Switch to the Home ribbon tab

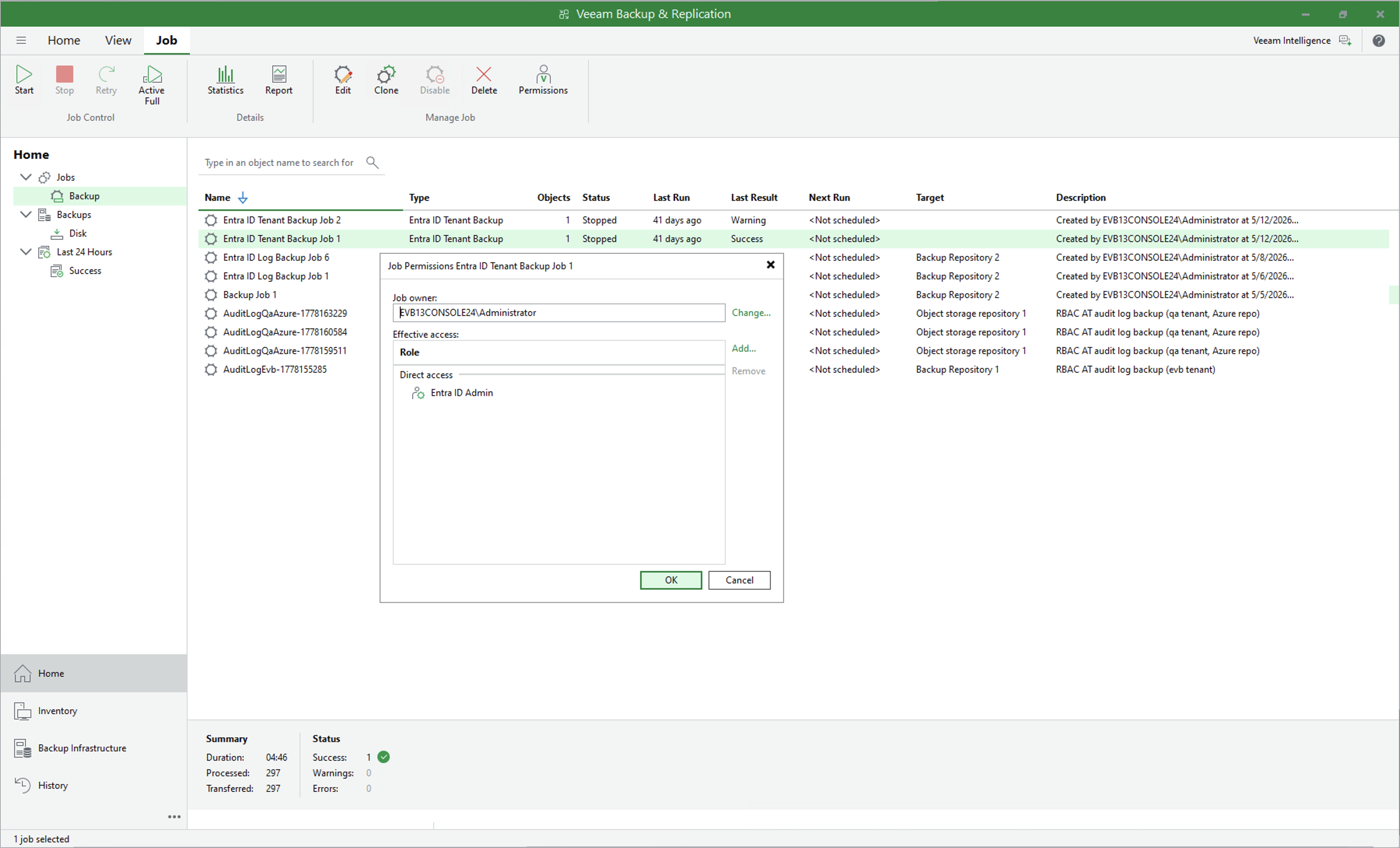(x=64, y=40)
